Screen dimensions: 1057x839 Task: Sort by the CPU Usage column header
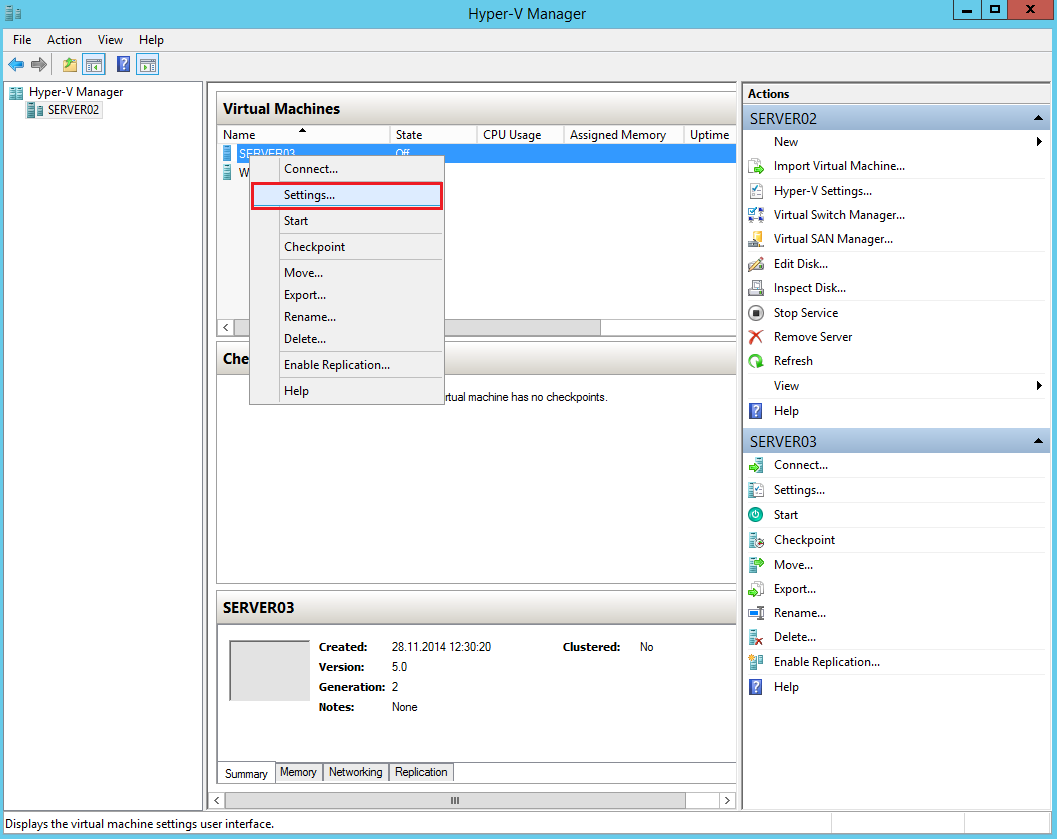(520, 135)
